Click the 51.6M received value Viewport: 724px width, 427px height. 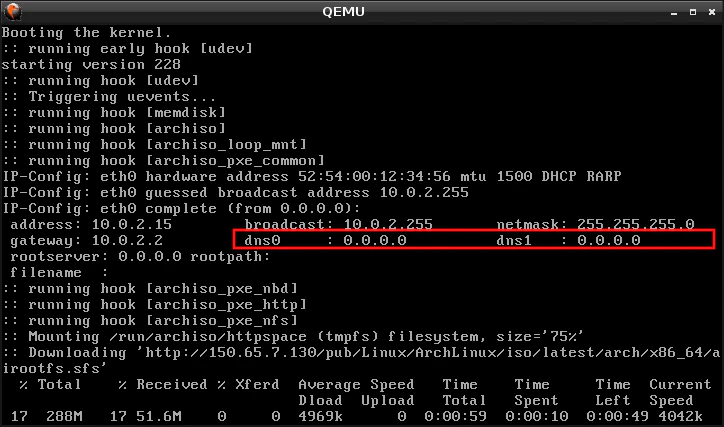pyautogui.click(x=158, y=416)
